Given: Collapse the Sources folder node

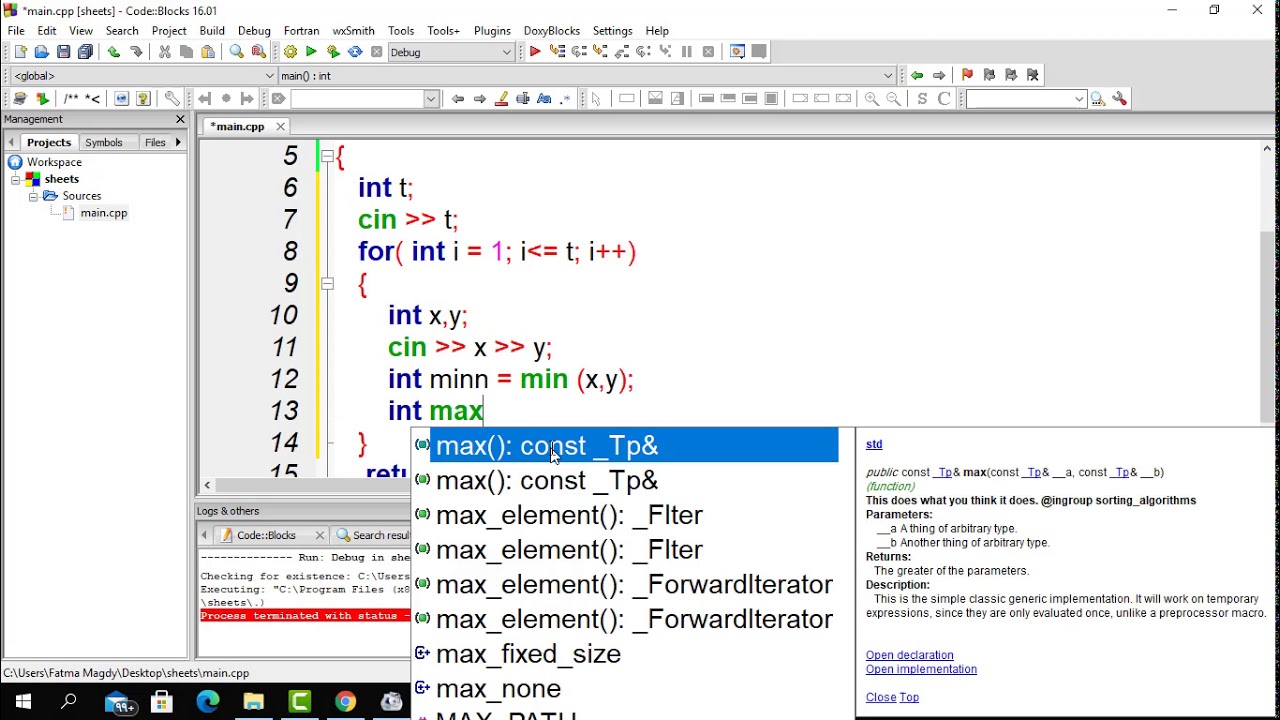Looking at the screenshot, I should coord(33,196).
